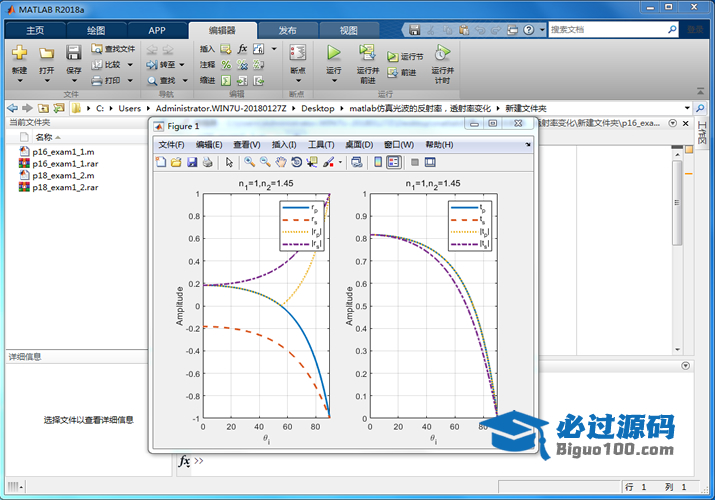
Task: Click the green percent comment icon
Action: click(x=226, y=65)
